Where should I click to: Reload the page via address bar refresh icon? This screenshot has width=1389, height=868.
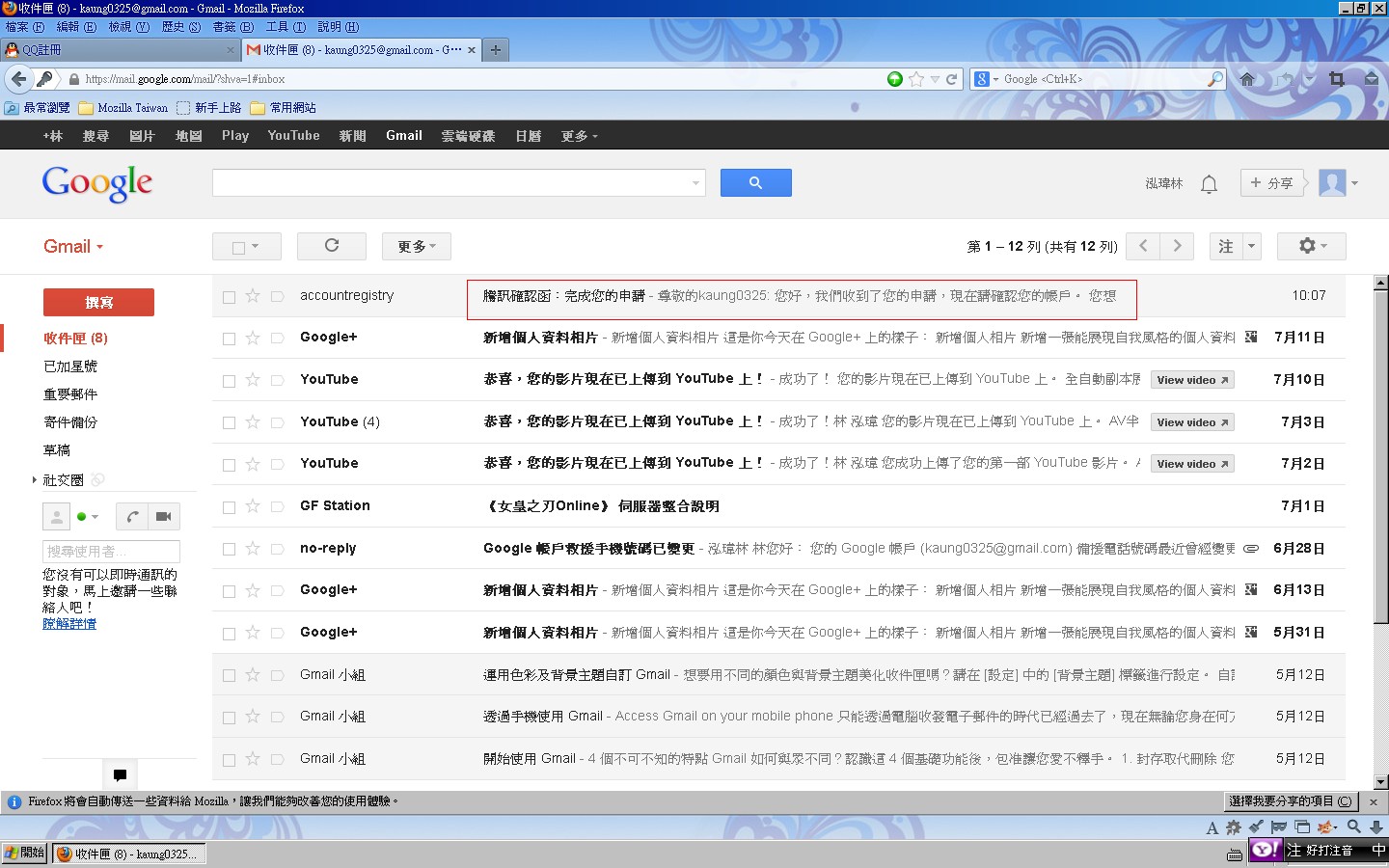[952, 79]
